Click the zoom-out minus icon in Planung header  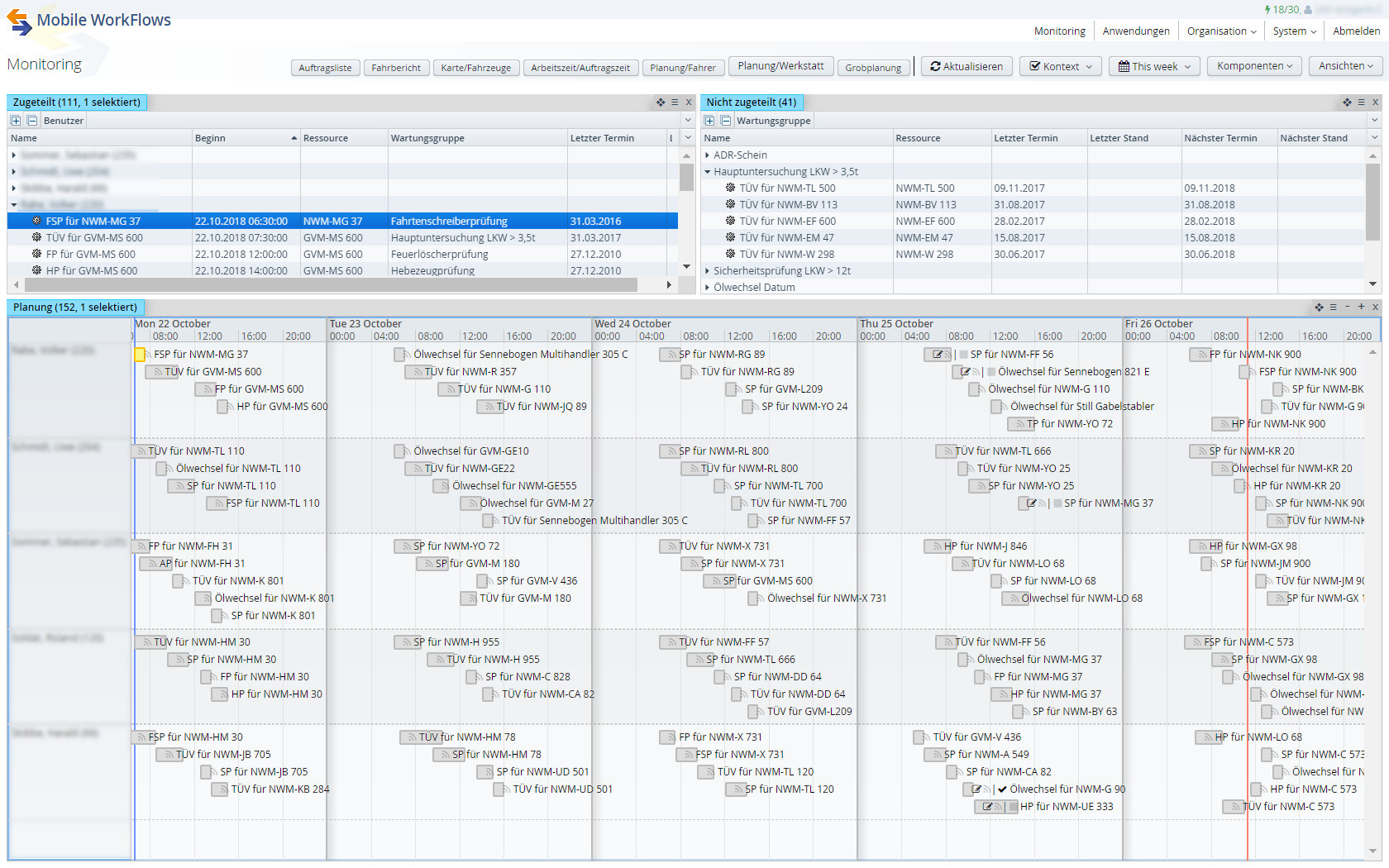[x=1347, y=307]
